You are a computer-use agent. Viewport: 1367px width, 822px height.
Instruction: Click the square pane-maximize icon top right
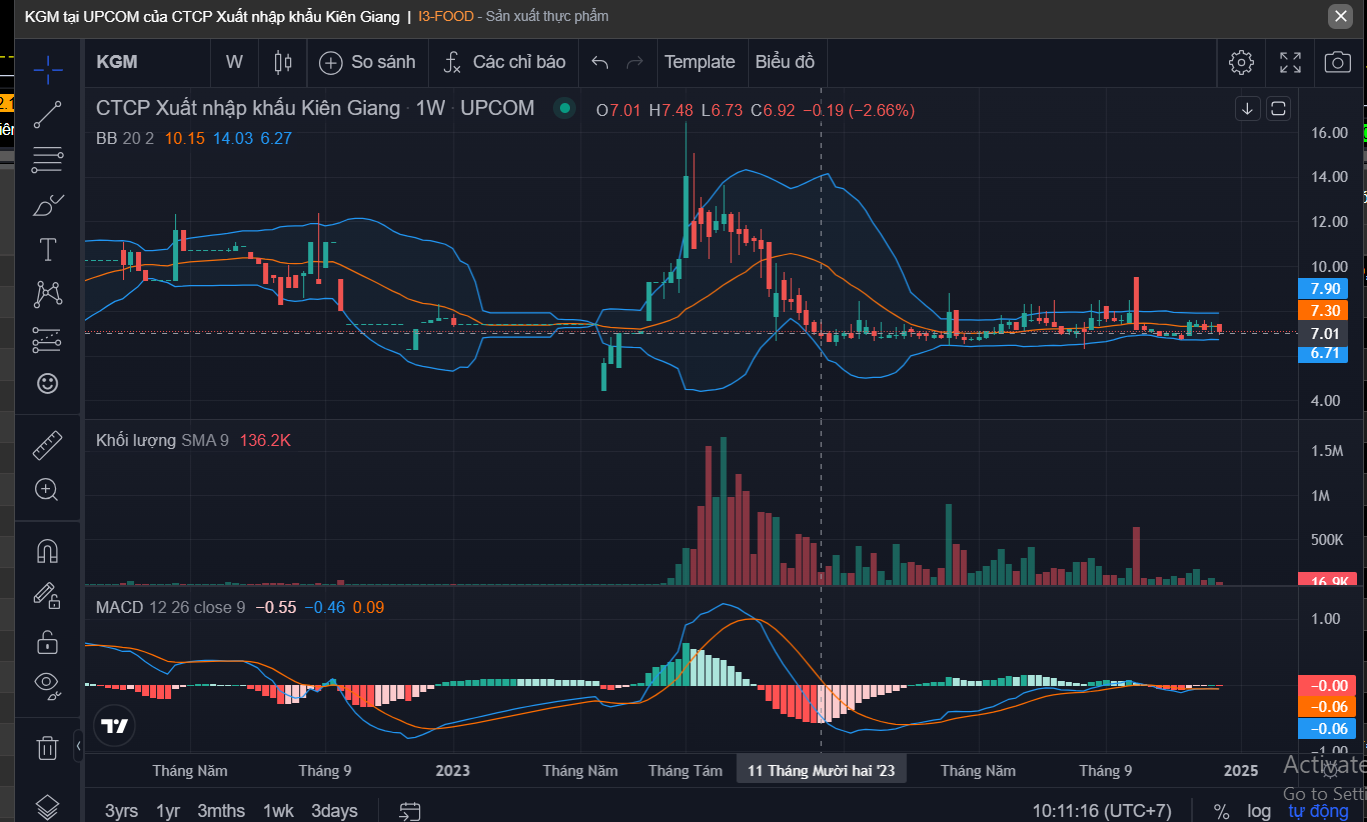tap(1279, 109)
